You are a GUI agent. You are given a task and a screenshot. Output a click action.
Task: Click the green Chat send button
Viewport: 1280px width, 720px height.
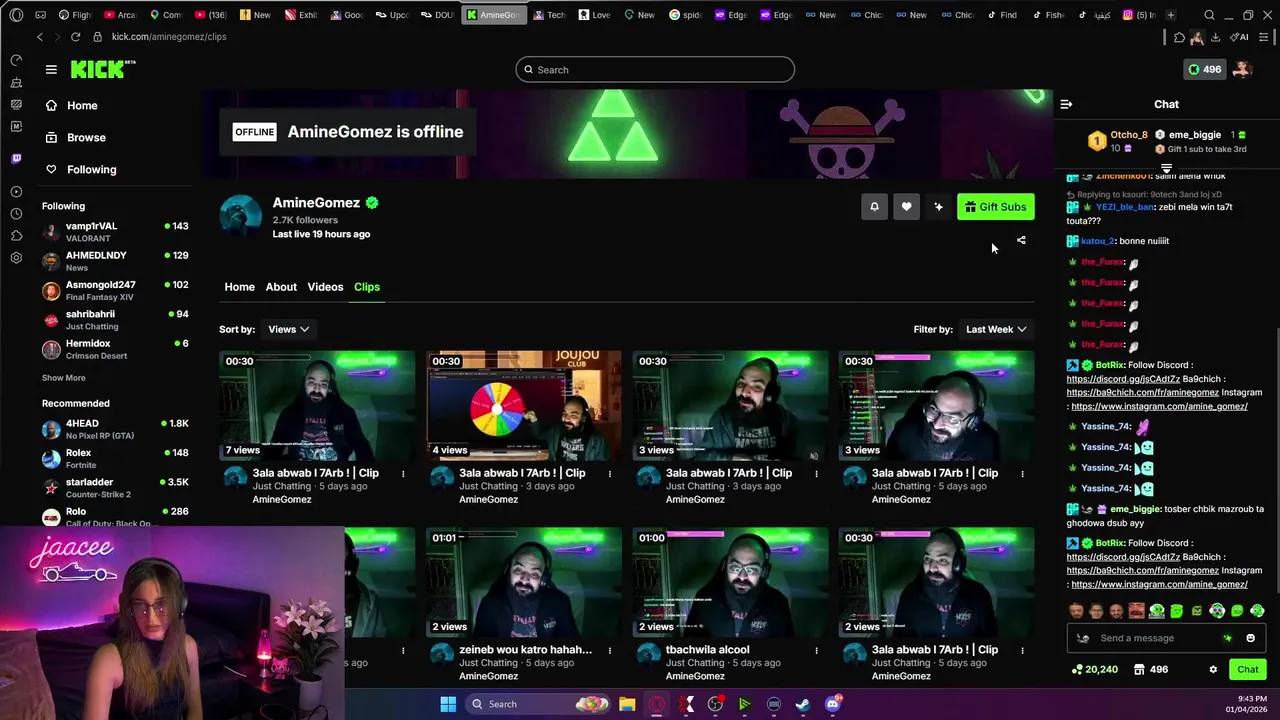click(1248, 669)
